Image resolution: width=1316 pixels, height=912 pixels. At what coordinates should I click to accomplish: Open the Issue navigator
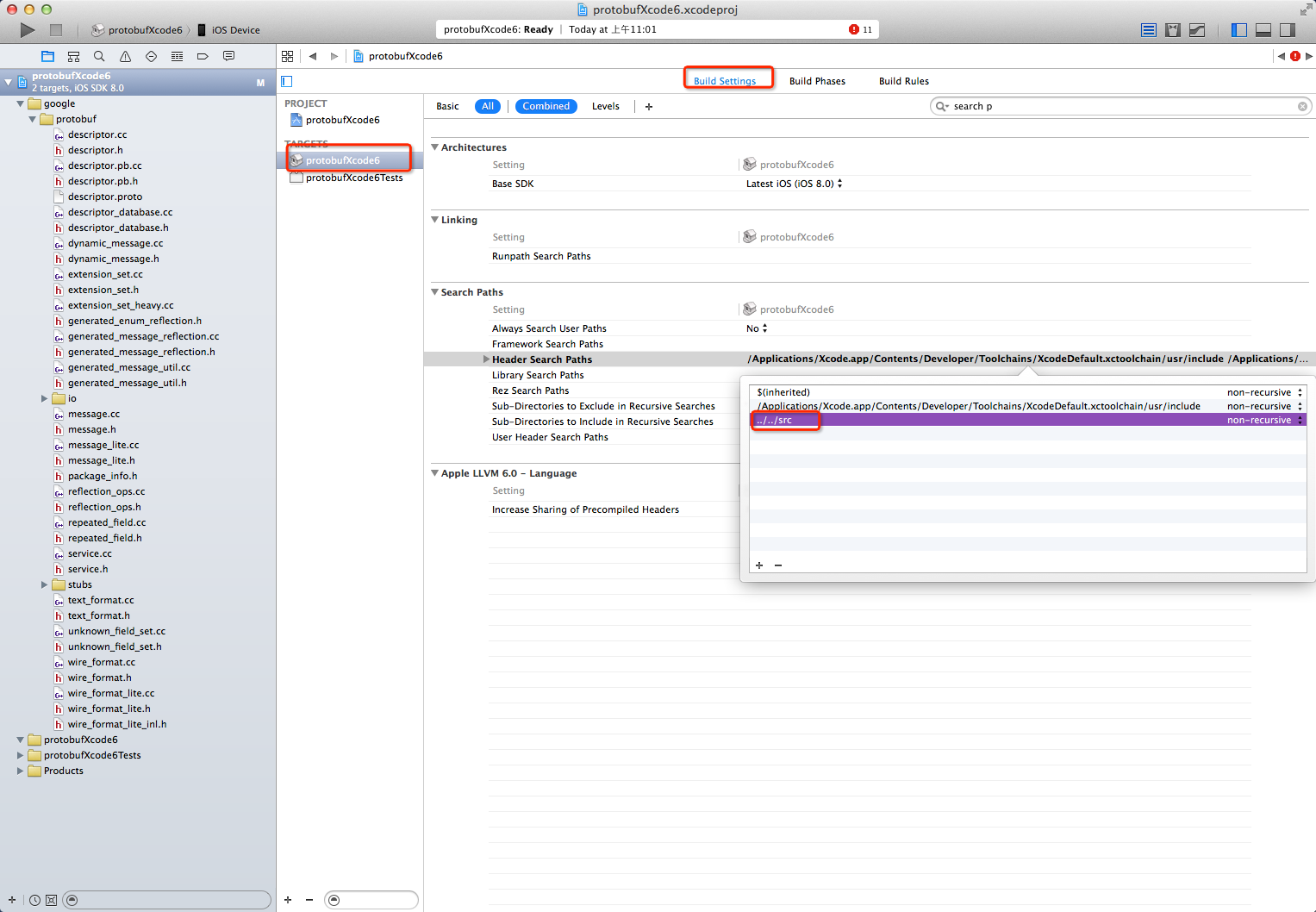click(125, 56)
